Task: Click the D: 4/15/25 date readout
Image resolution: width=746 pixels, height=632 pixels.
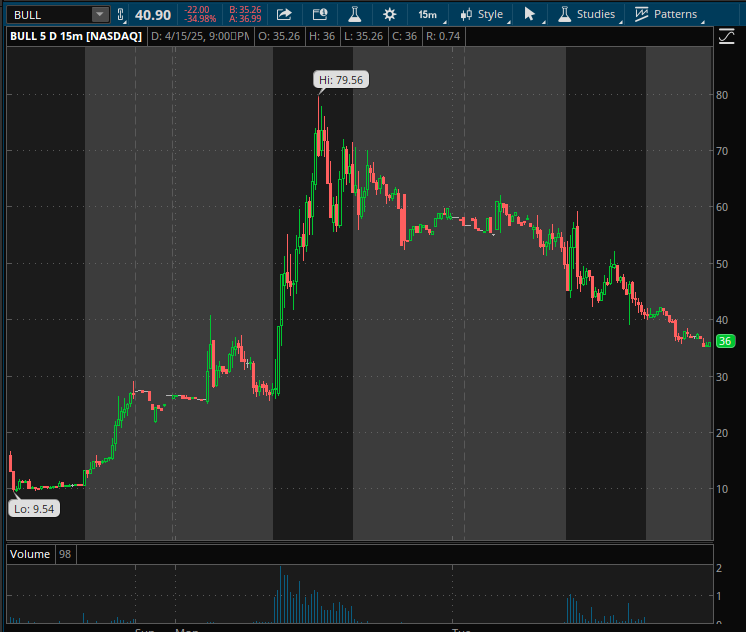Action: click(200, 36)
